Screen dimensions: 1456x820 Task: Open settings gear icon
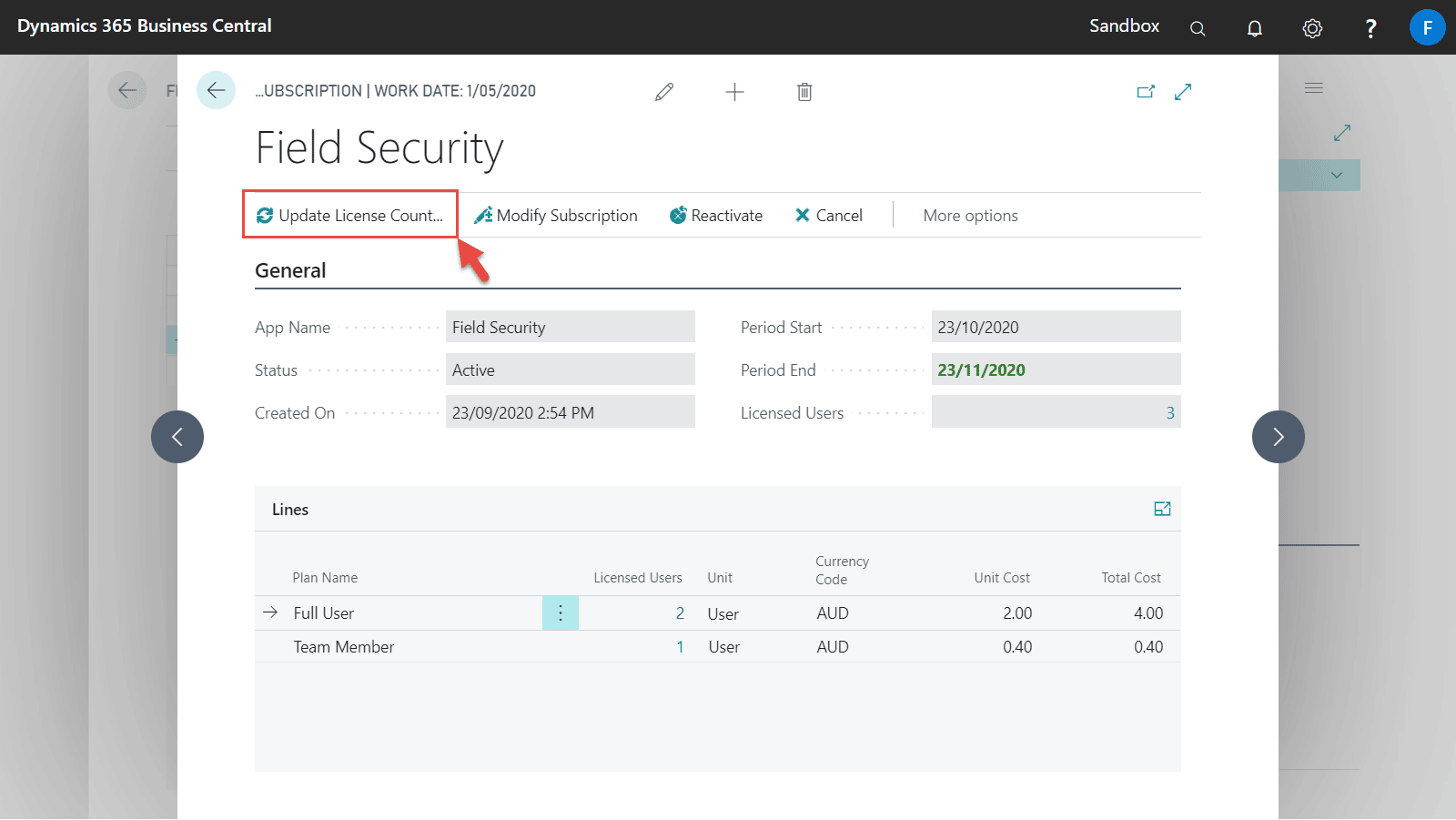pyautogui.click(x=1312, y=28)
